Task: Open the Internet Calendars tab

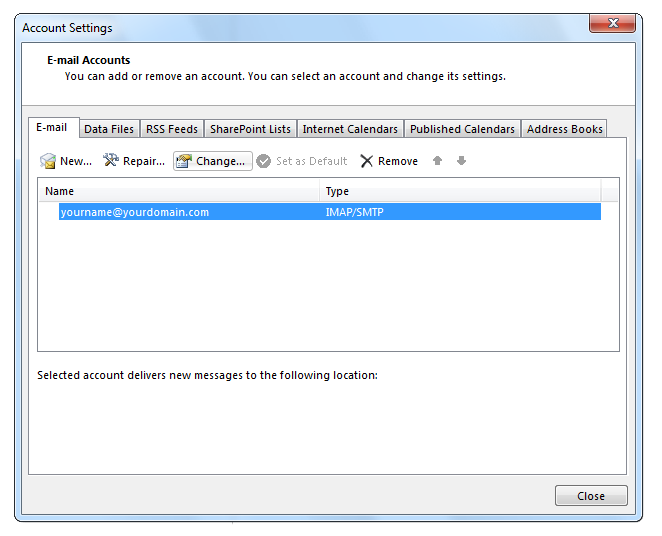Action: click(x=350, y=129)
